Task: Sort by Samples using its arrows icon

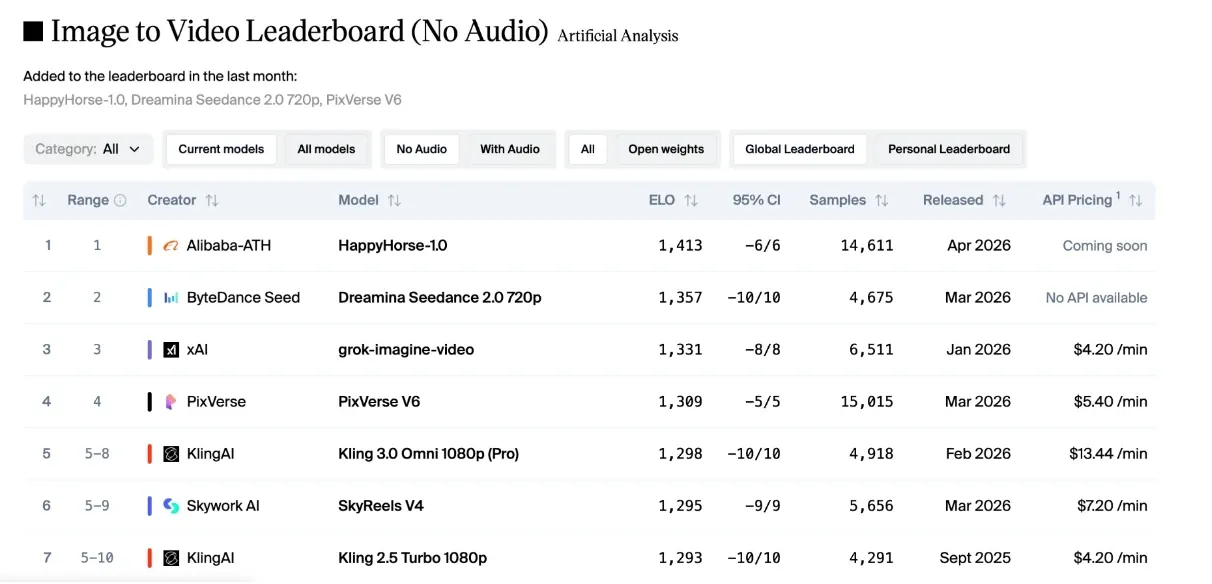Action: (881, 201)
